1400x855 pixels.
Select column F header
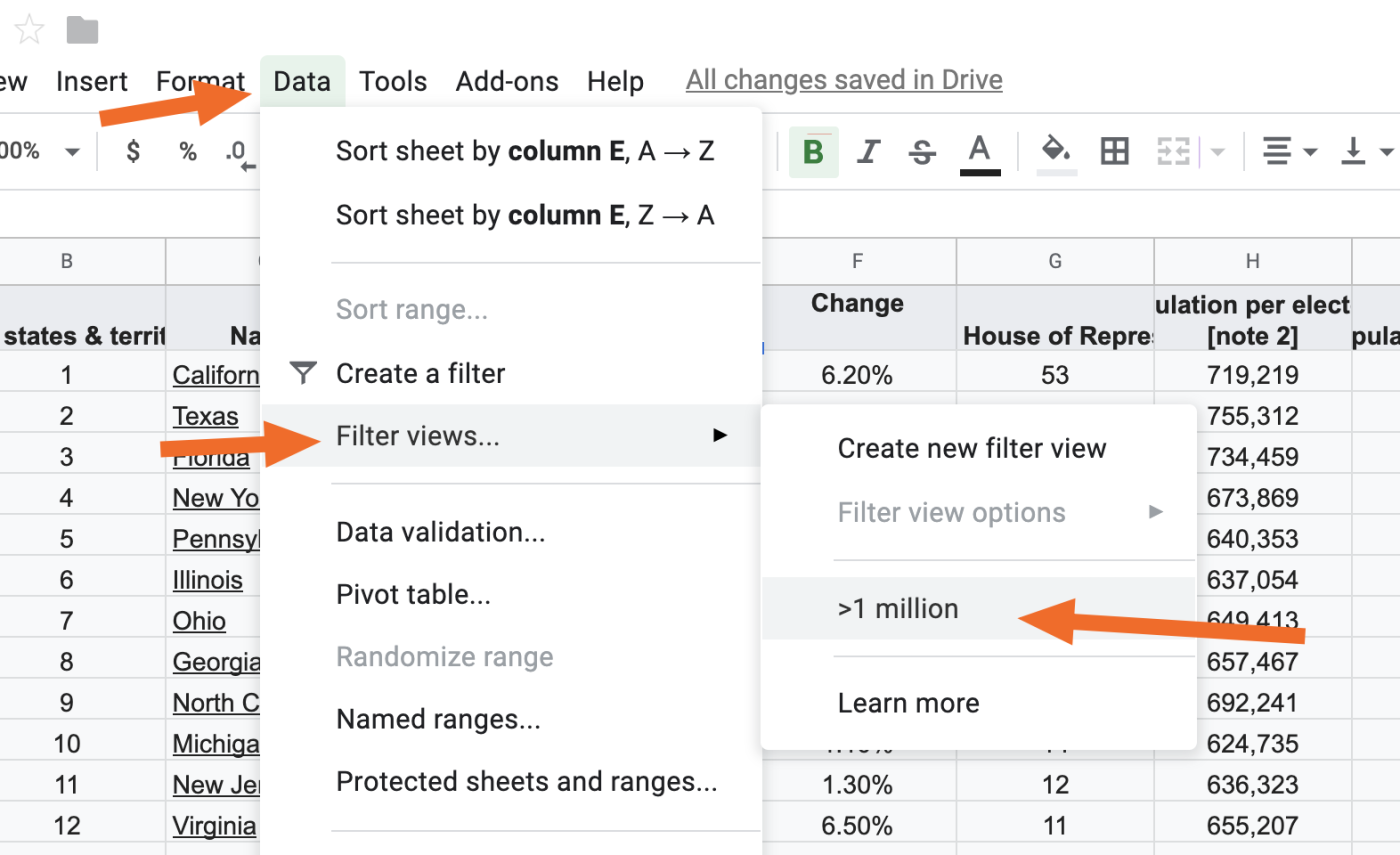[x=857, y=262]
